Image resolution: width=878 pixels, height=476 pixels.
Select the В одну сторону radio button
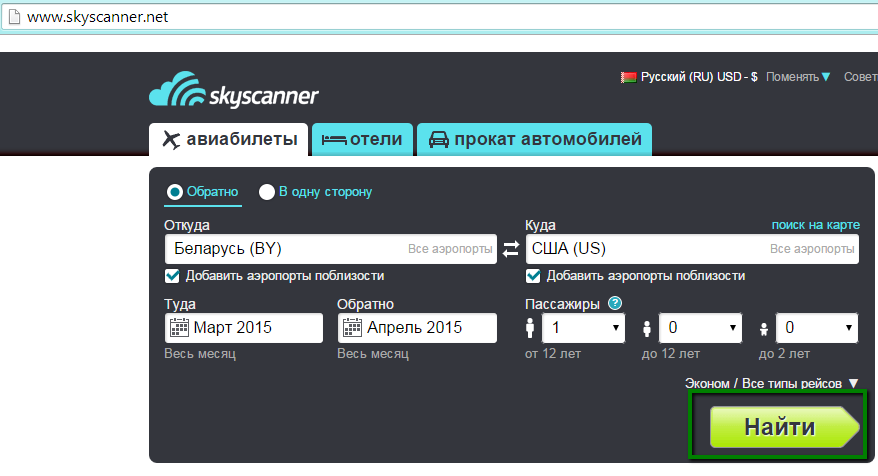(267, 192)
